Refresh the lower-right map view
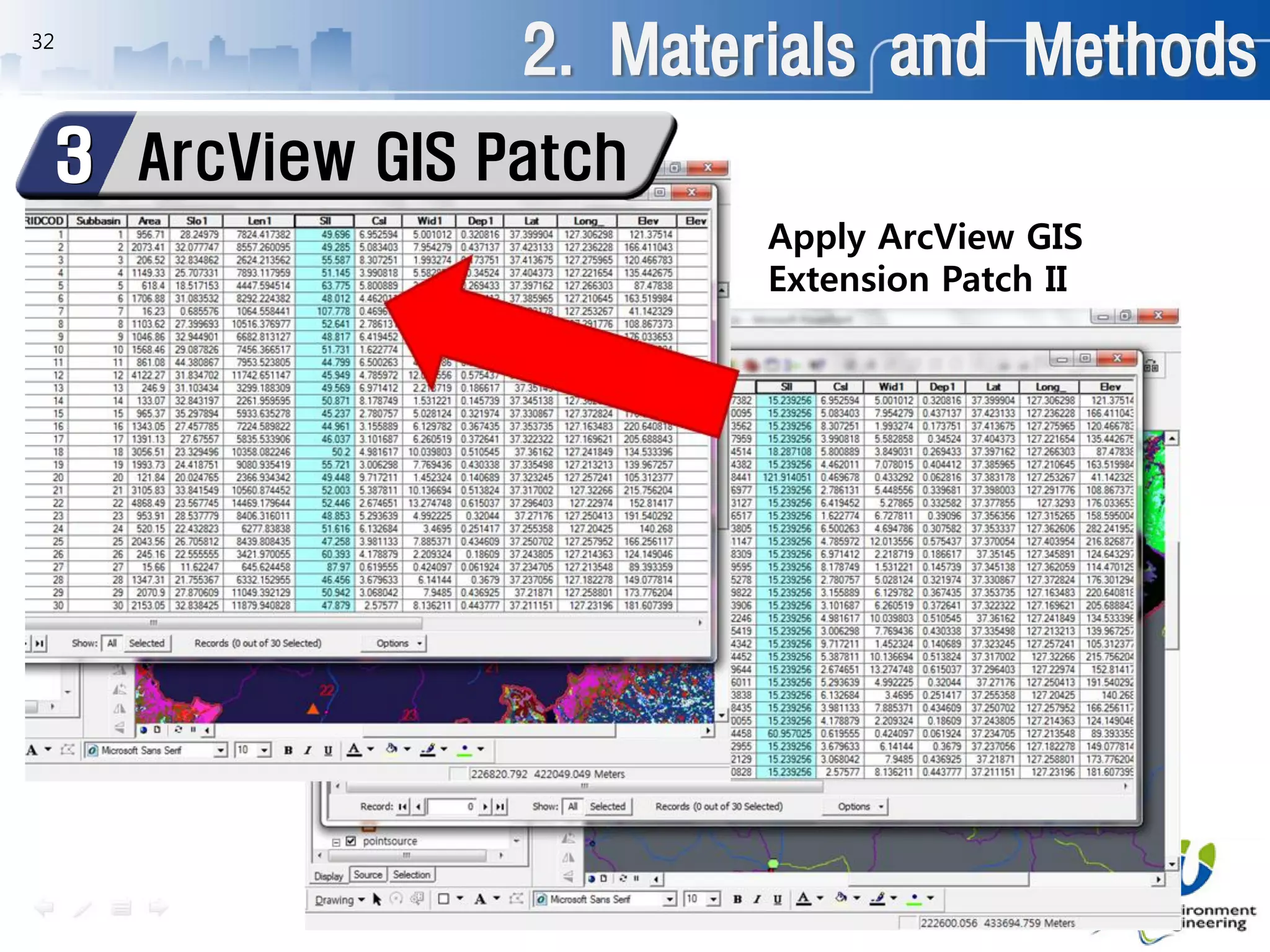 [623, 879]
